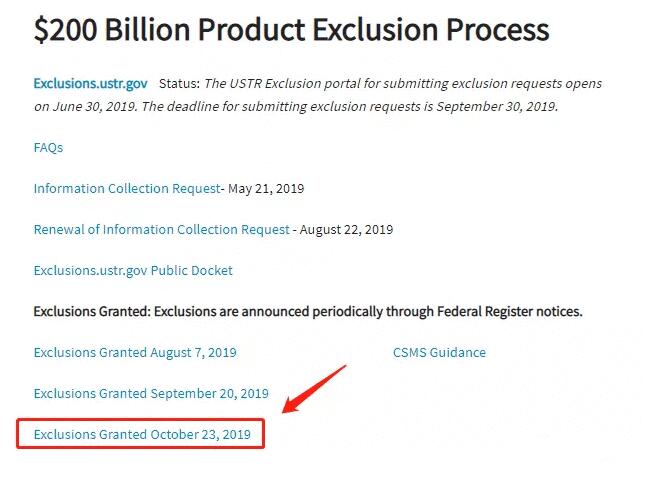Open Exclusions Granted September 20, 2019

(151, 393)
